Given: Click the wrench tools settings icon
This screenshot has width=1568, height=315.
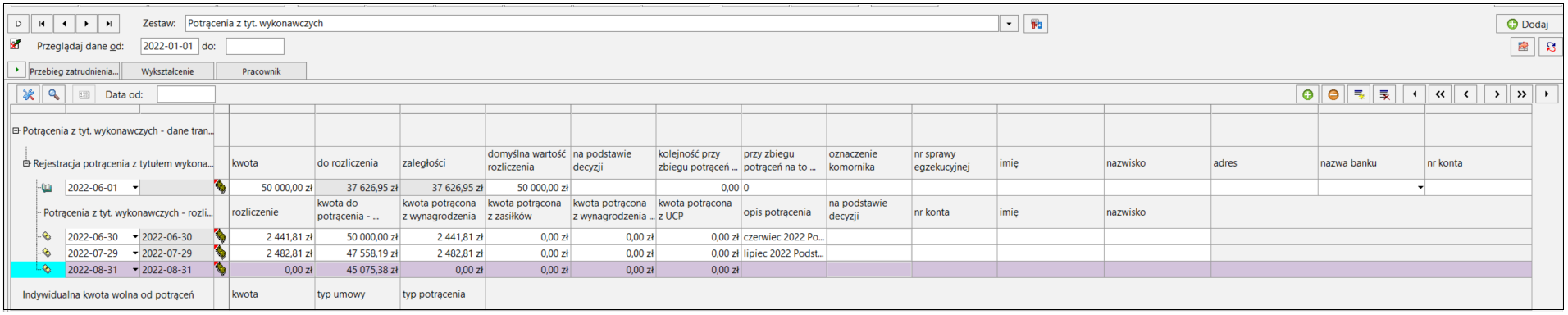Looking at the screenshot, I should [29, 94].
